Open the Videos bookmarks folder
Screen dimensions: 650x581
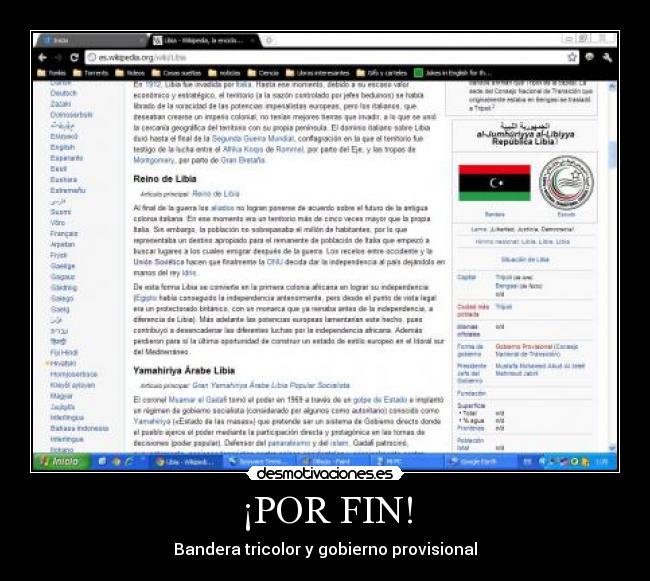(x=130, y=73)
